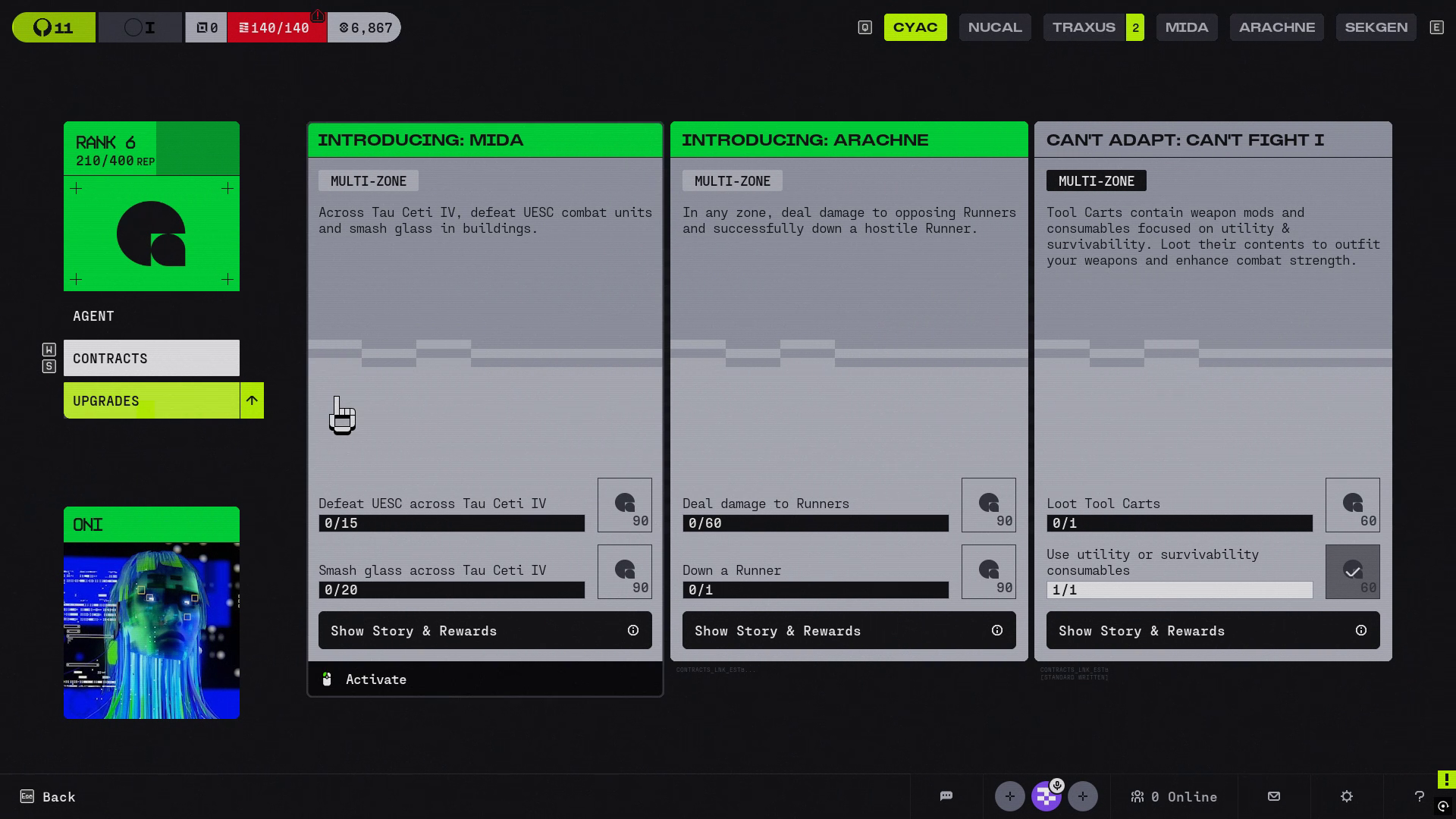Open the chat message icon
Viewport: 1456px width, 819px height.
pos(946,796)
